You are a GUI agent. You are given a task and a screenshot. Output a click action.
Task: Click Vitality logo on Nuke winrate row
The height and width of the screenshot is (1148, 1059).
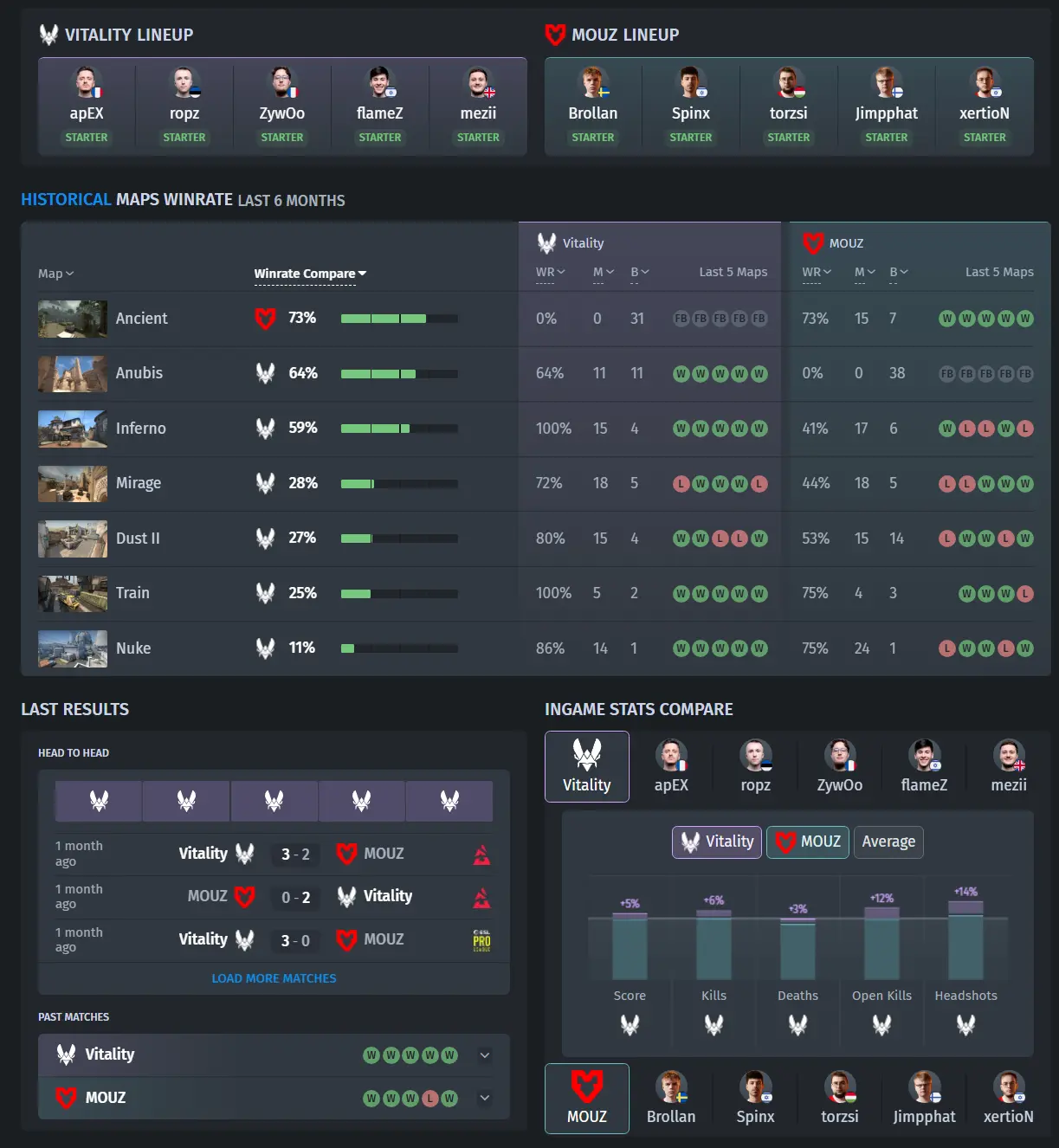(265, 648)
